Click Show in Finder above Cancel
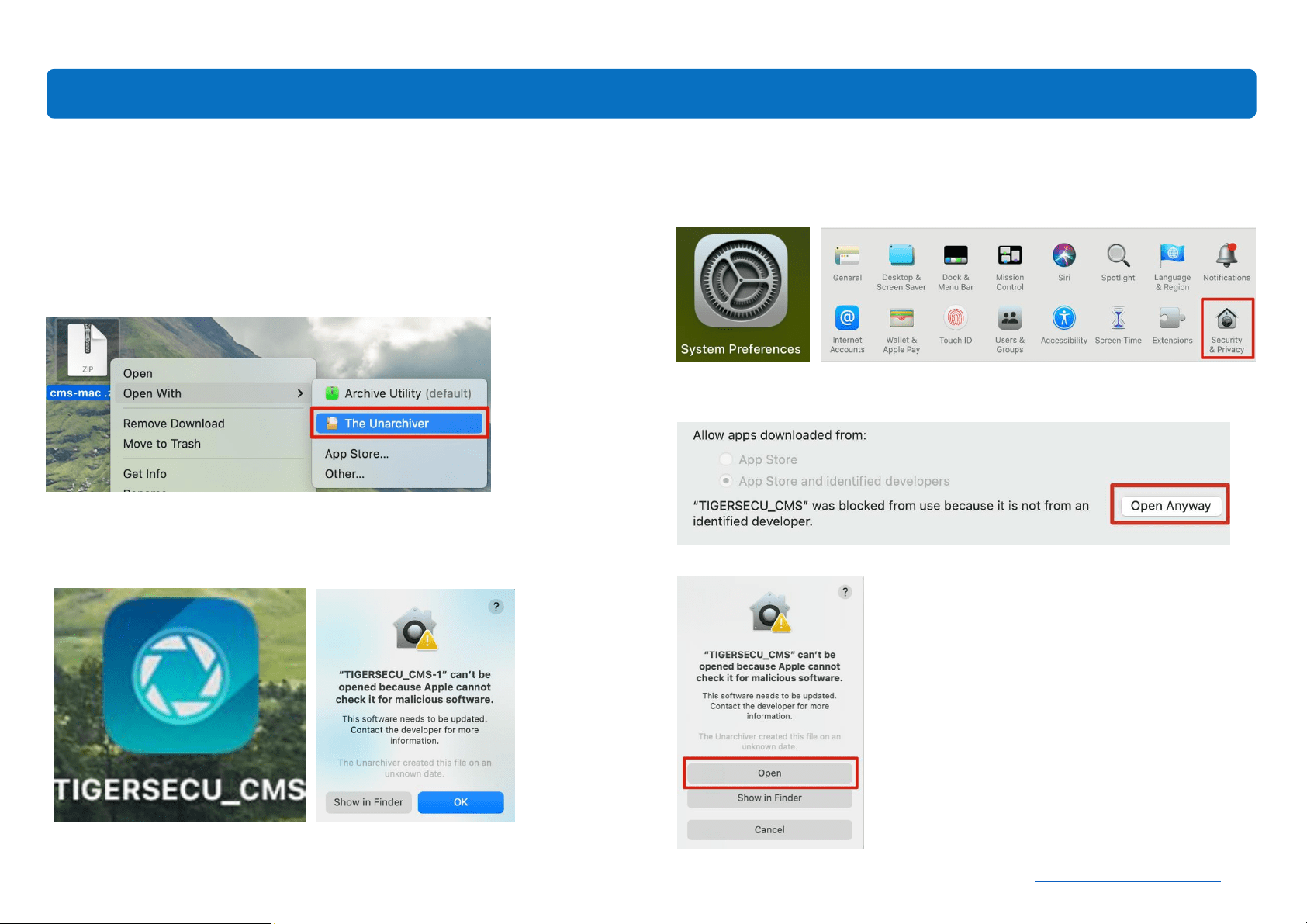Screen dimensions: 1307x924 click(769, 798)
